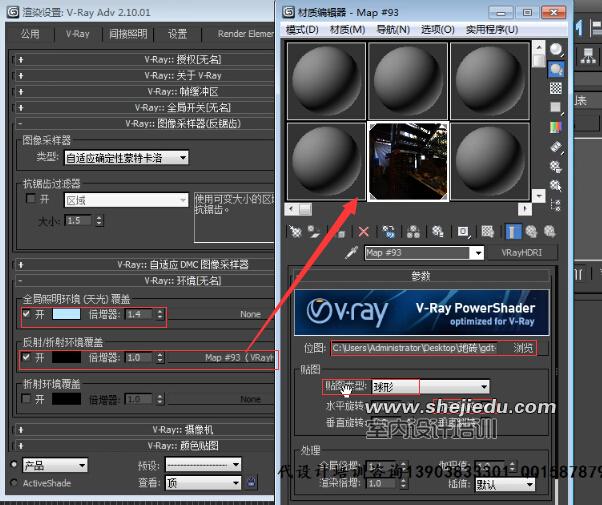Click Assign Material to Selection icon
The height and width of the screenshot is (505, 602).
[341, 232]
